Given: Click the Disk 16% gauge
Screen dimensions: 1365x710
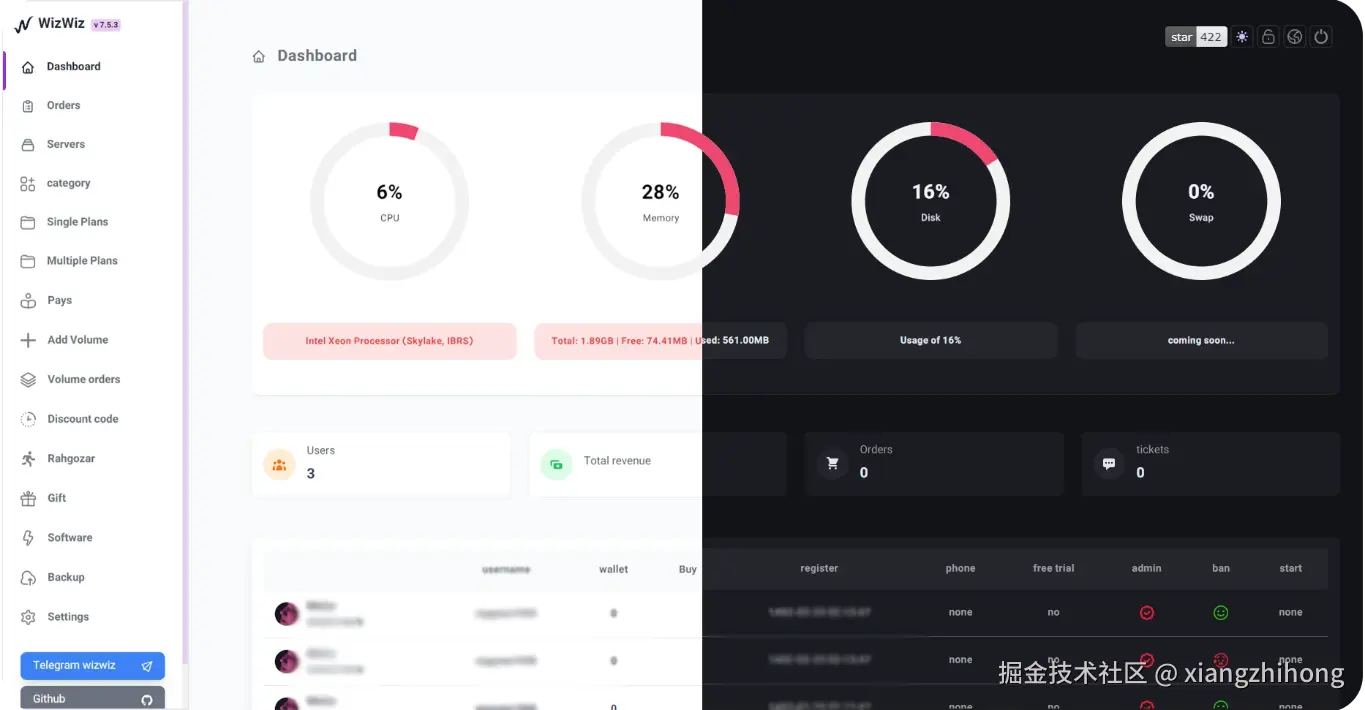Looking at the screenshot, I should (931, 201).
